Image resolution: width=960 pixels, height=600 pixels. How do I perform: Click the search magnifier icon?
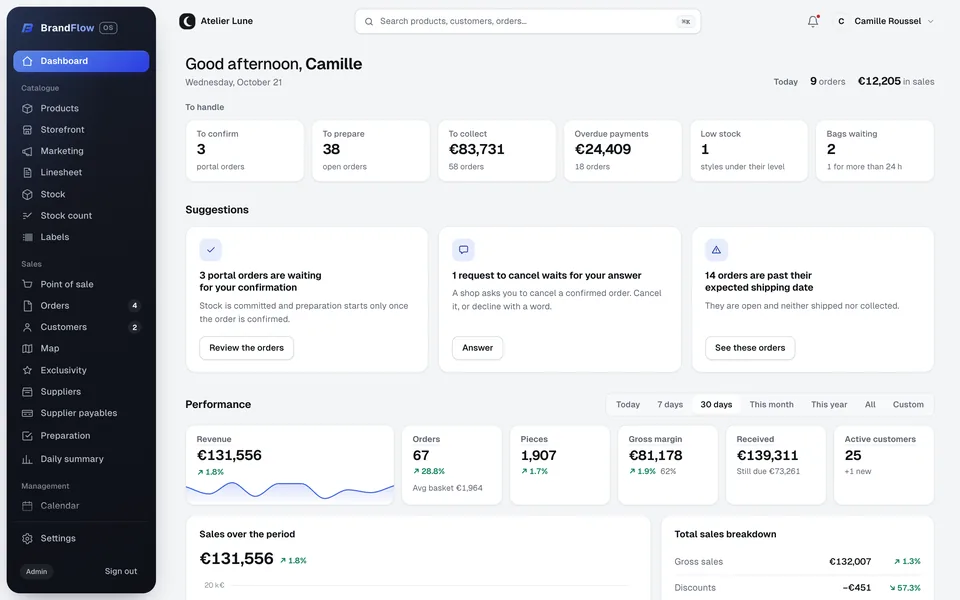369,21
